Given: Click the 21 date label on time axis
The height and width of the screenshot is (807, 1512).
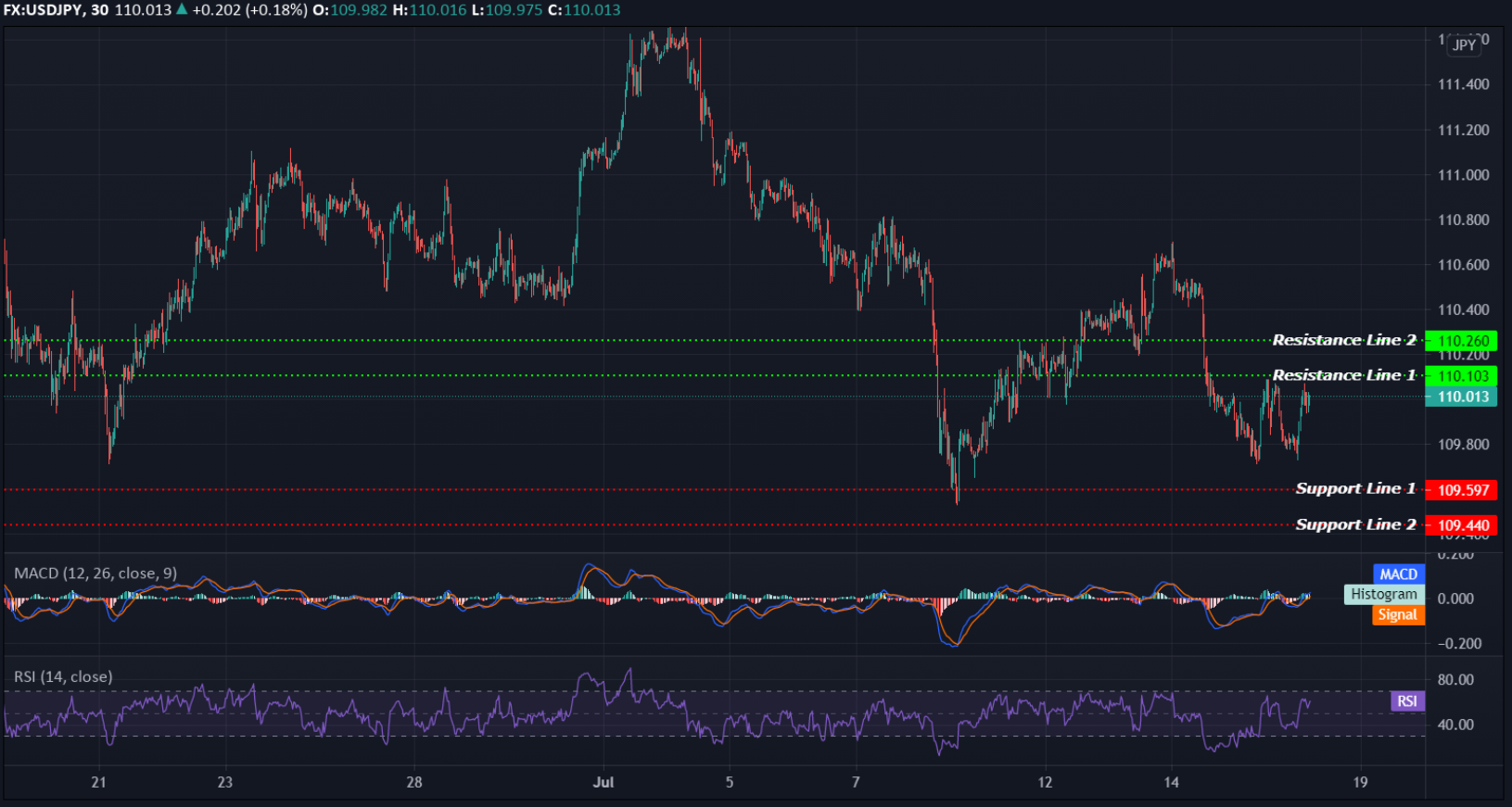Looking at the screenshot, I should coord(98,782).
